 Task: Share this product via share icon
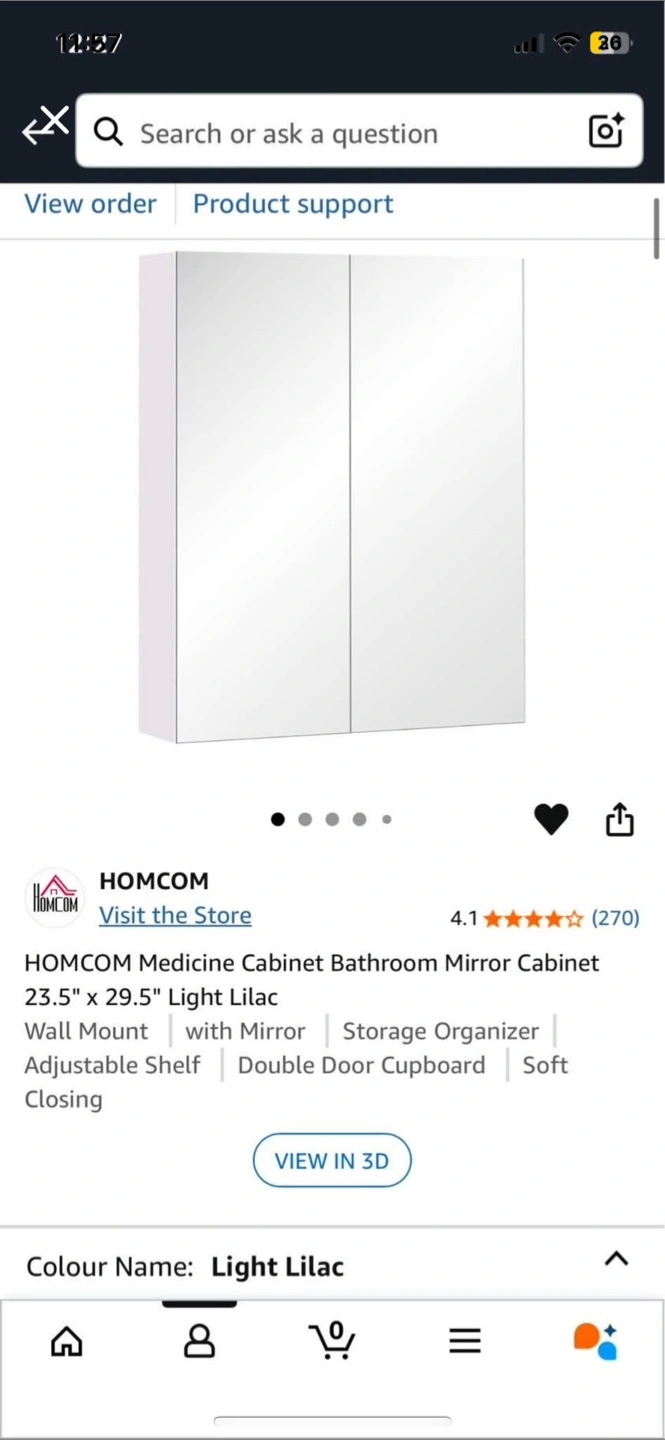(620, 818)
